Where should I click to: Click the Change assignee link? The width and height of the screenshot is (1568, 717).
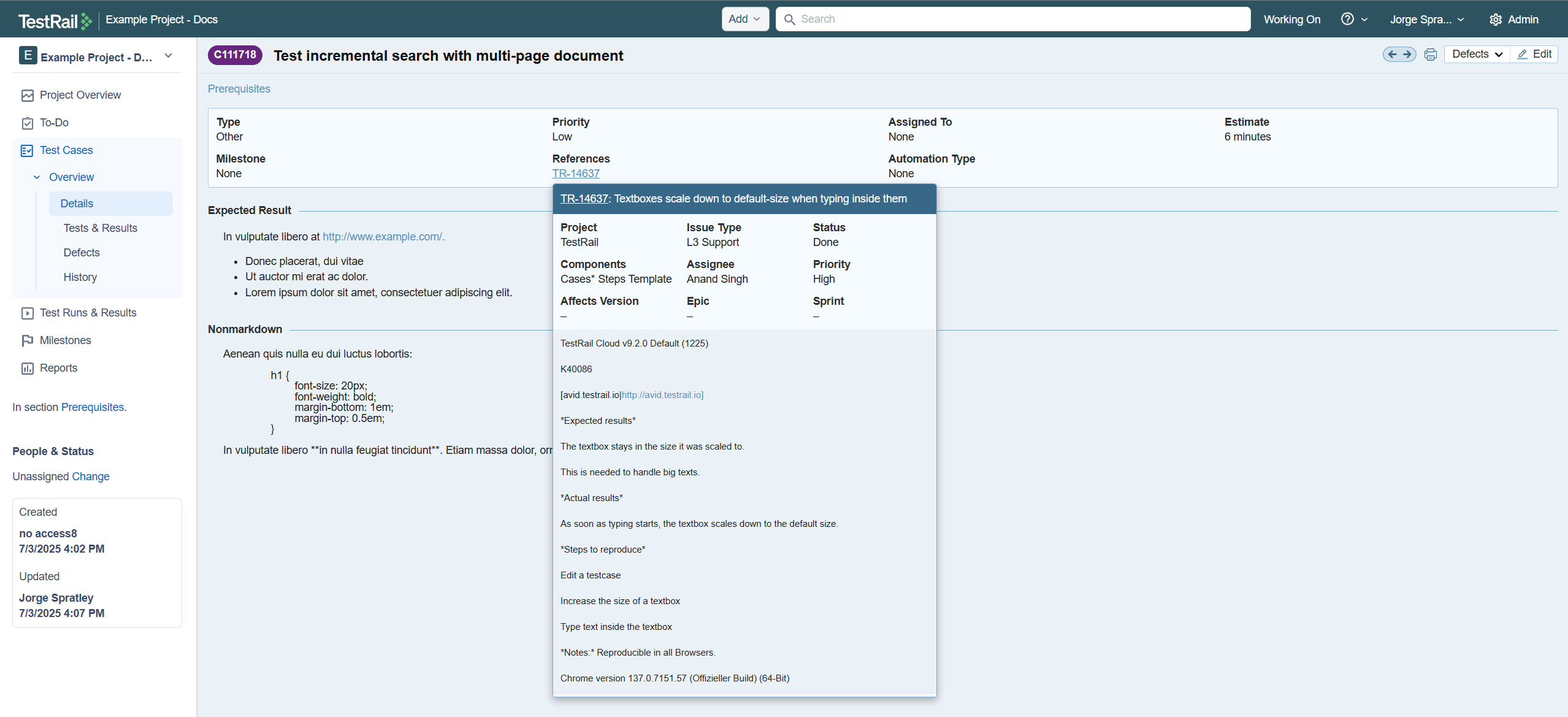[91, 477]
